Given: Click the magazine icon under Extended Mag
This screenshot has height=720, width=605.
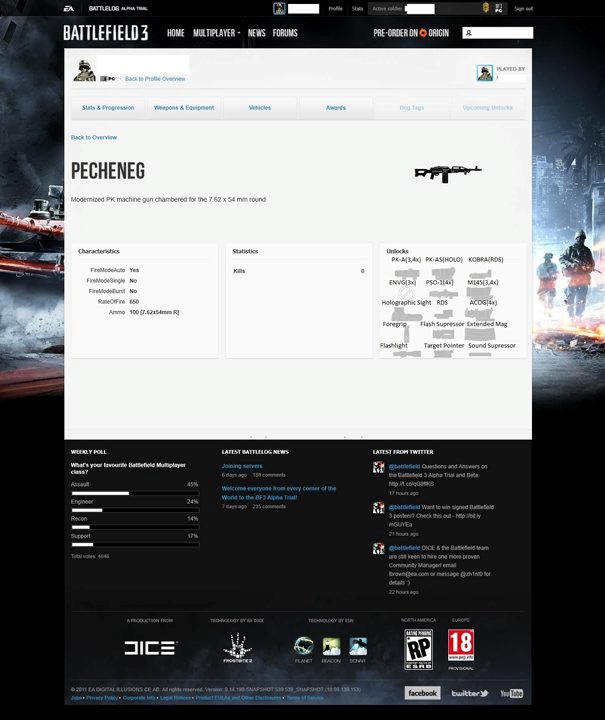Looking at the screenshot, I should (480, 334).
